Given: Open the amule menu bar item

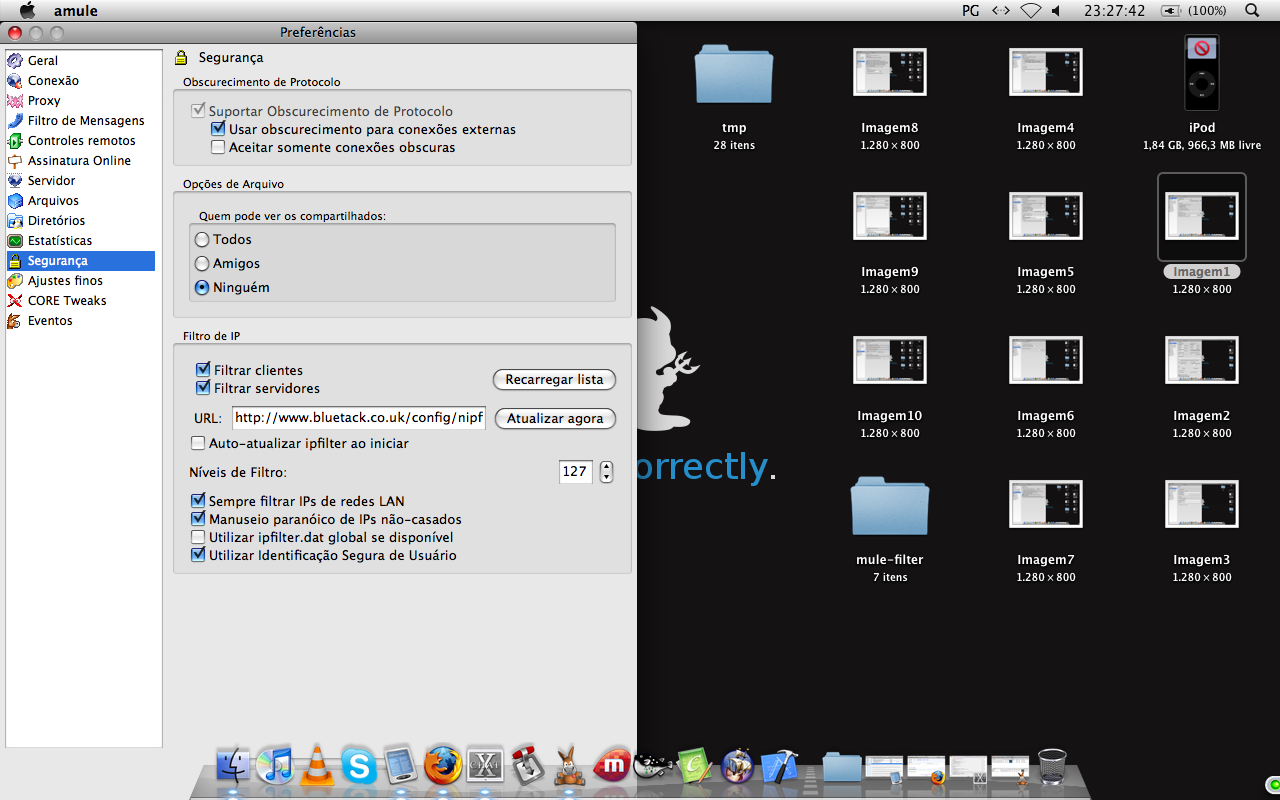Looking at the screenshot, I should (x=75, y=10).
